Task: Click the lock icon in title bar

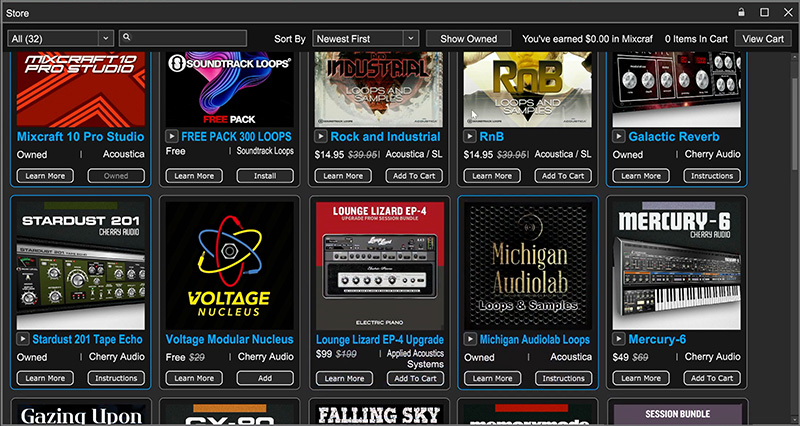Action: point(741,12)
